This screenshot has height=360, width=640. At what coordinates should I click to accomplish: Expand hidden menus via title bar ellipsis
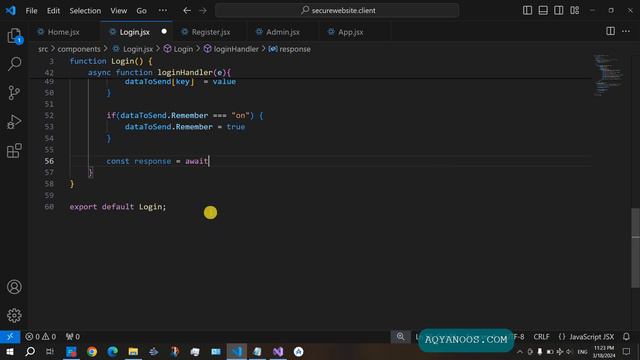(x=162, y=11)
